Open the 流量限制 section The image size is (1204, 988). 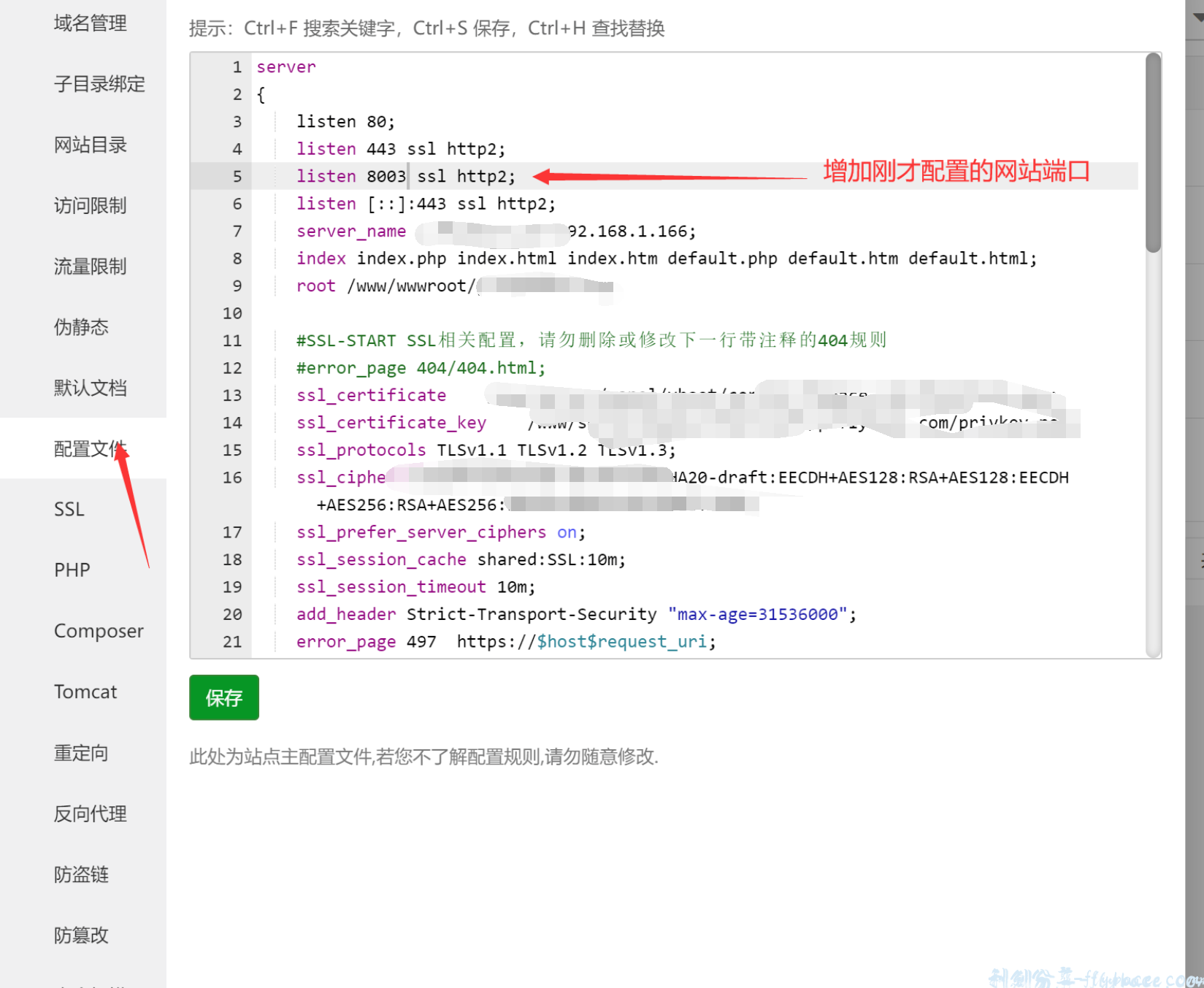click(90, 266)
